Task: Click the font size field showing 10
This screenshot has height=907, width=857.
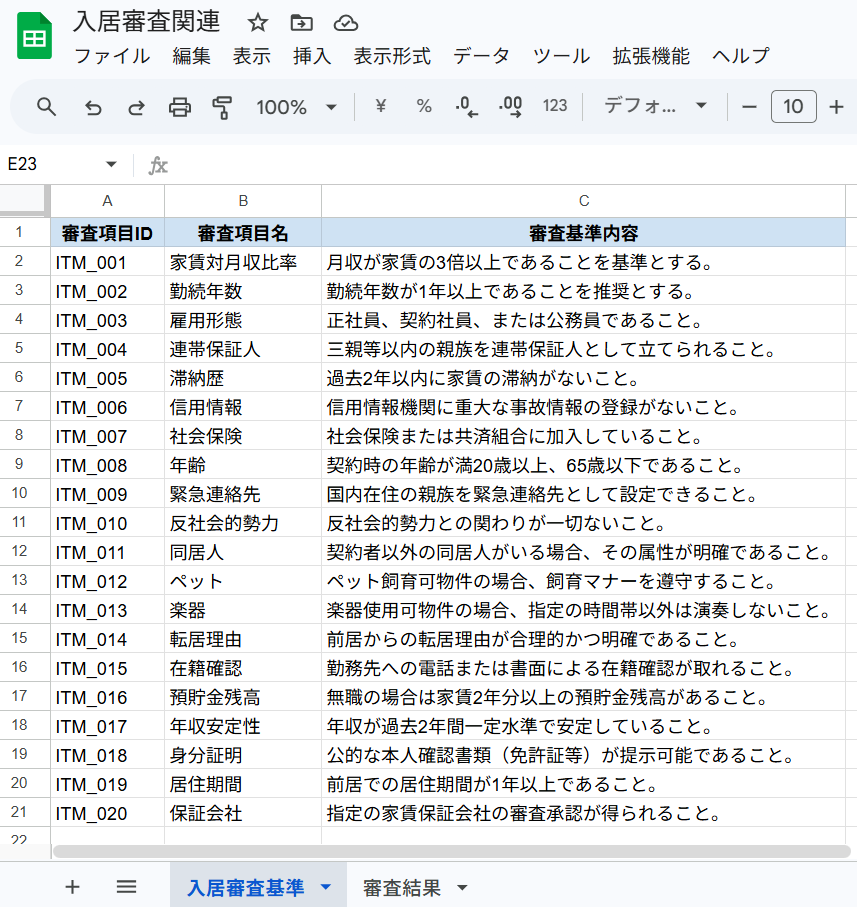Action: tap(793, 106)
